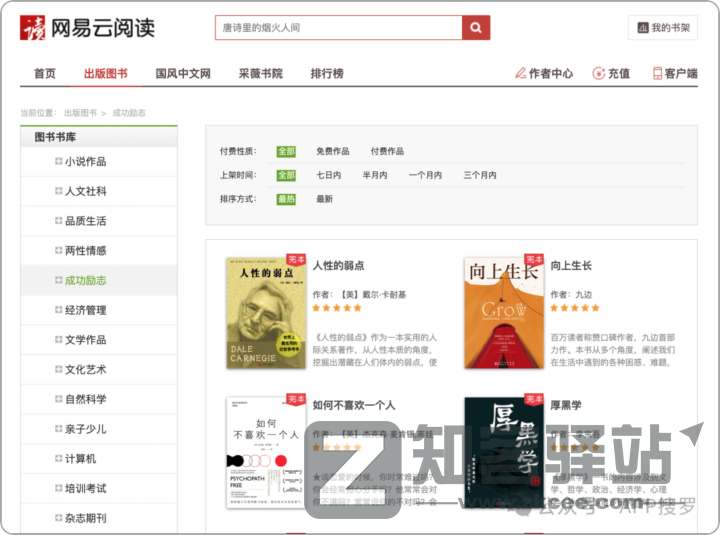Select the 出版图书 tab

pyautogui.click(x=106, y=73)
